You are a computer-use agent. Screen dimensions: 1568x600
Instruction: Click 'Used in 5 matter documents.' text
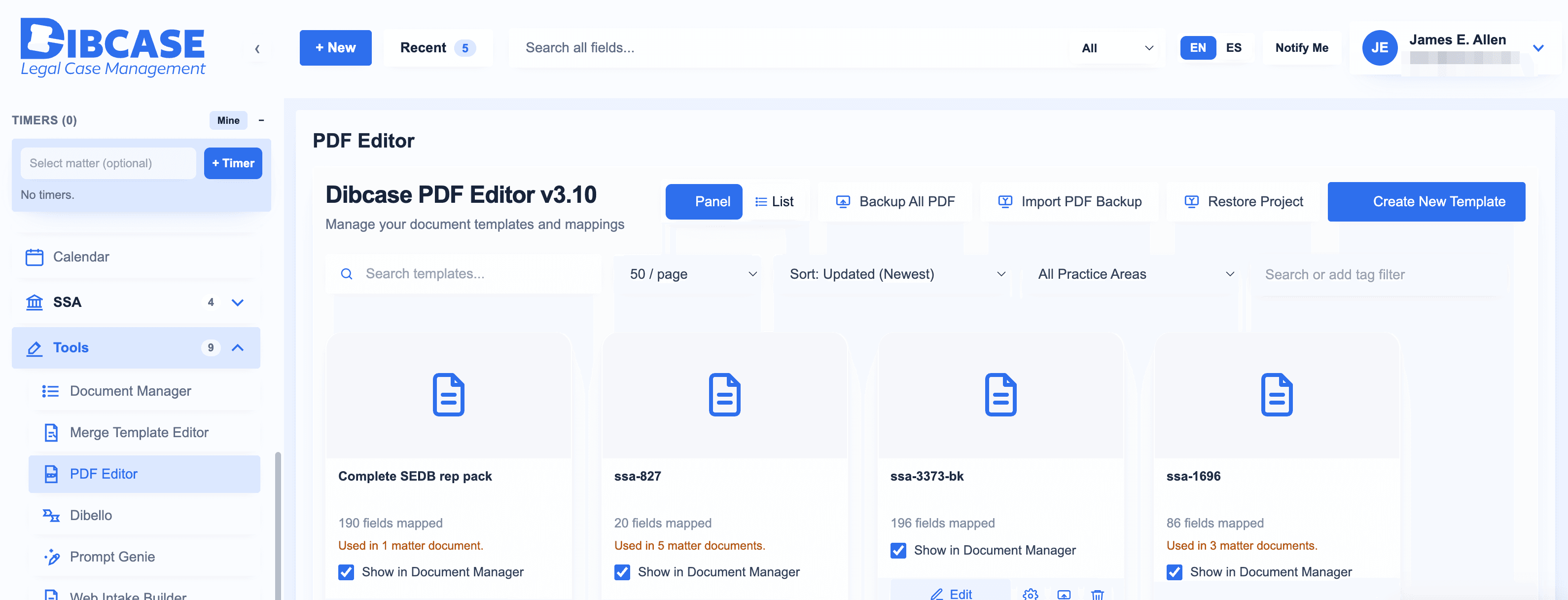pos(690,546)
